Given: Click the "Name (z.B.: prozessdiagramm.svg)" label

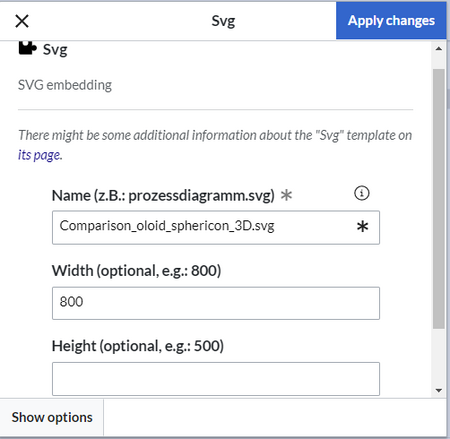Looking at the screenshot, I should pyautogui.click(x=163, y=195).
